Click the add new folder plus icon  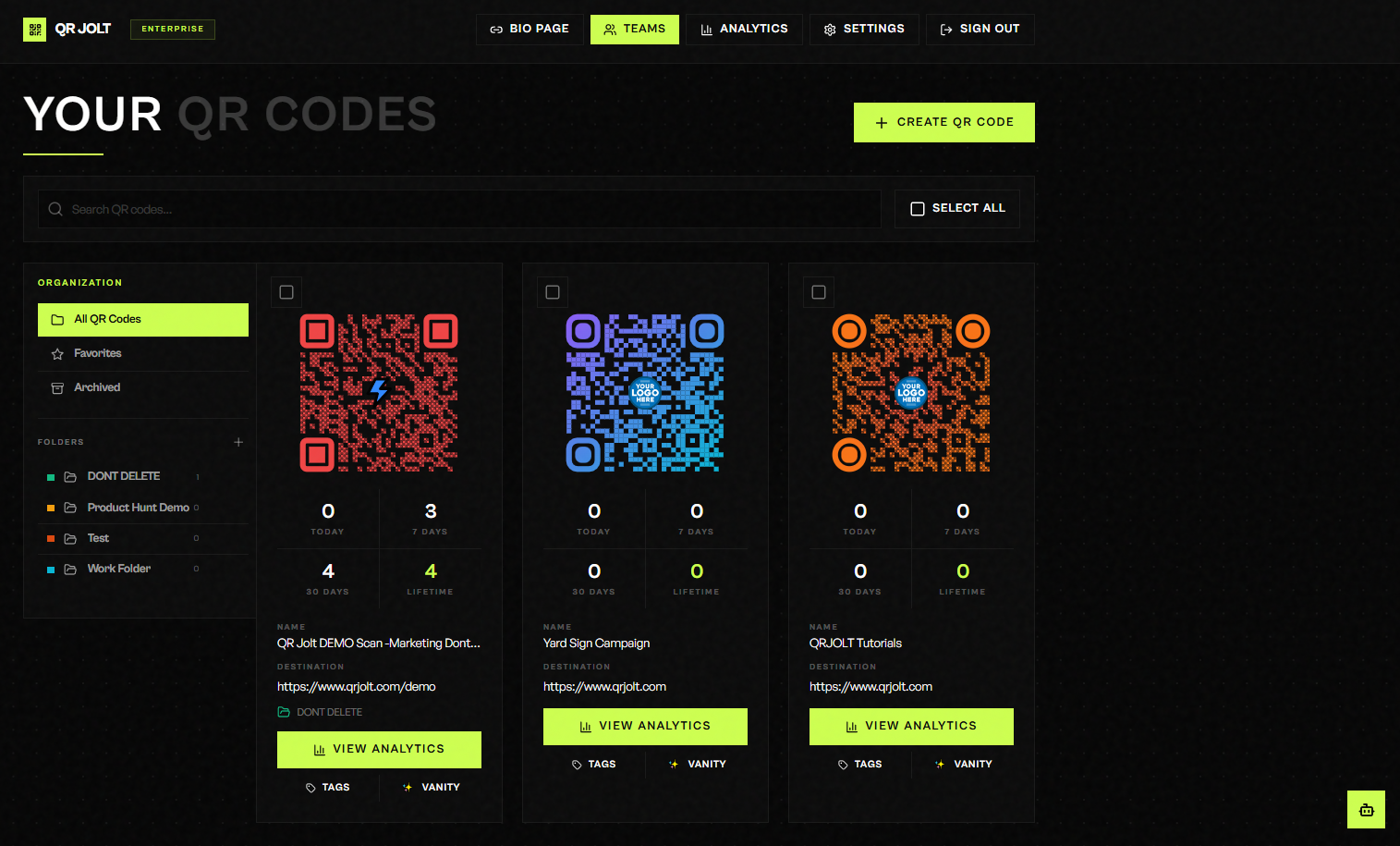(238, 442)
